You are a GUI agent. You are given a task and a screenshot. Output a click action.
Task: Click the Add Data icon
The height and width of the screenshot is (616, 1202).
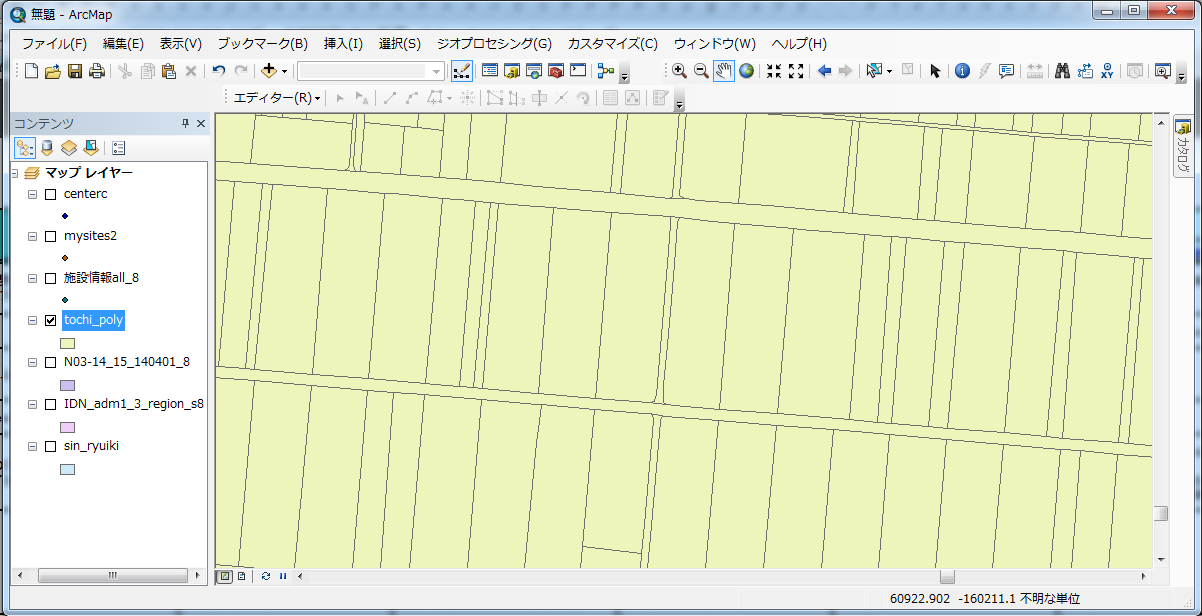268,71
